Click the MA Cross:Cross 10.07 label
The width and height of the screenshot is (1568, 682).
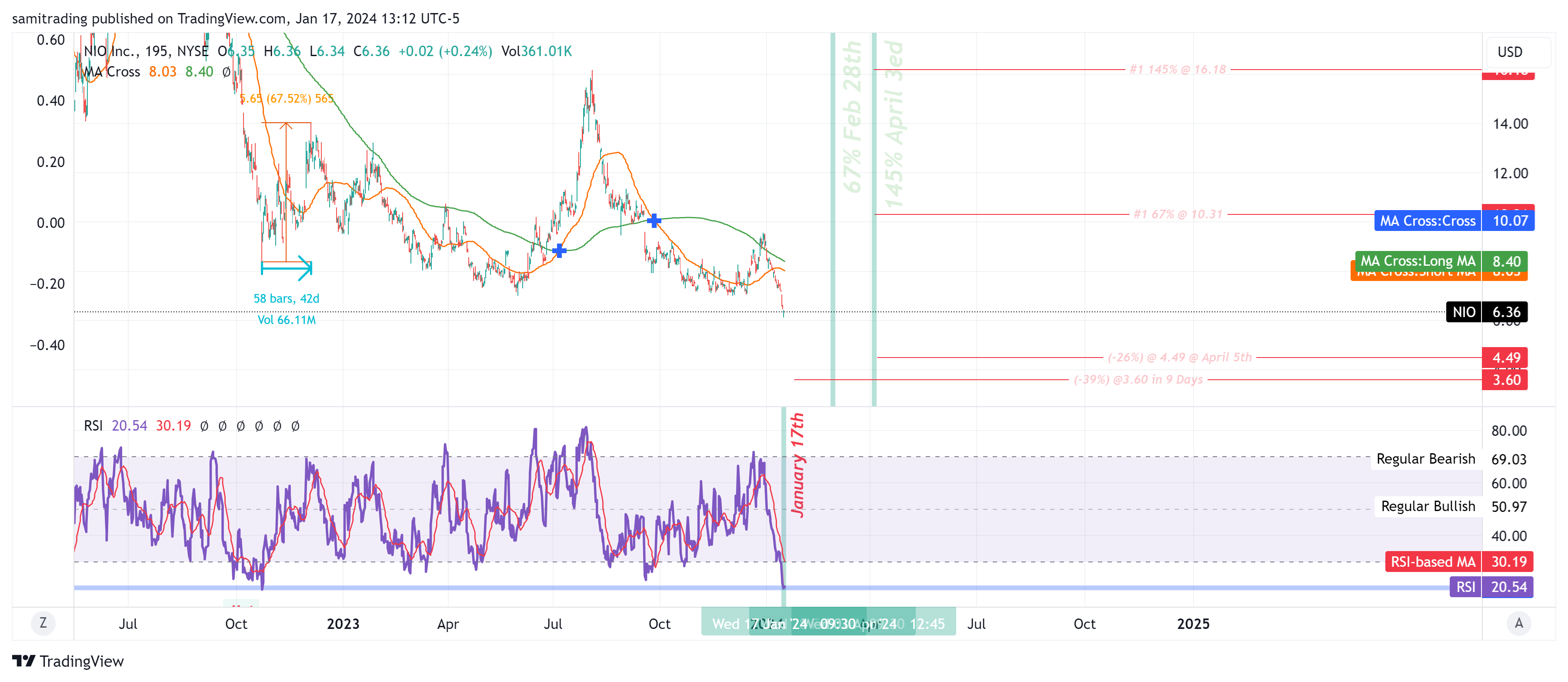1454,221
